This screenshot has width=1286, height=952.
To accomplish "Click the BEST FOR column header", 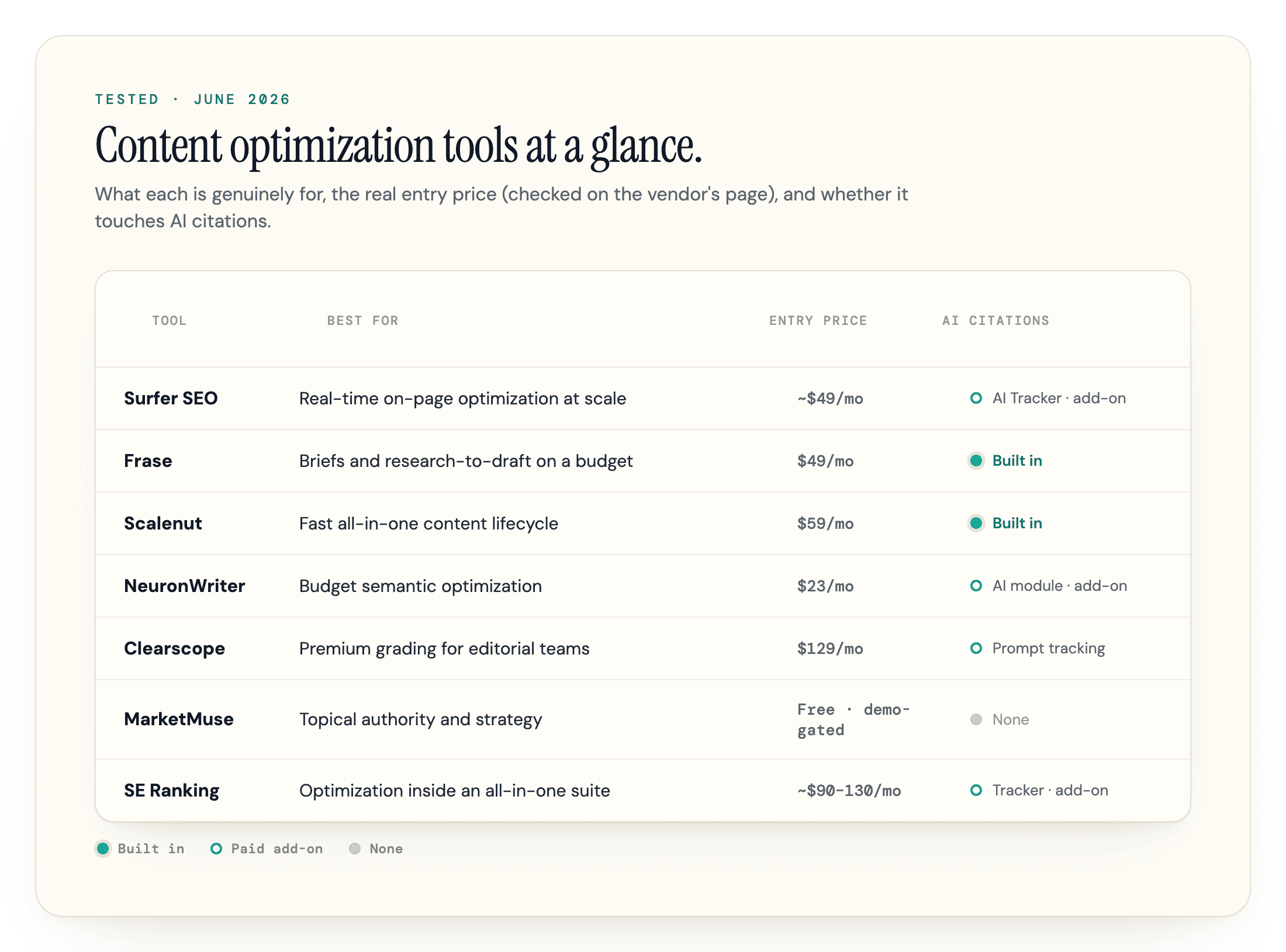I will [363, 321].
